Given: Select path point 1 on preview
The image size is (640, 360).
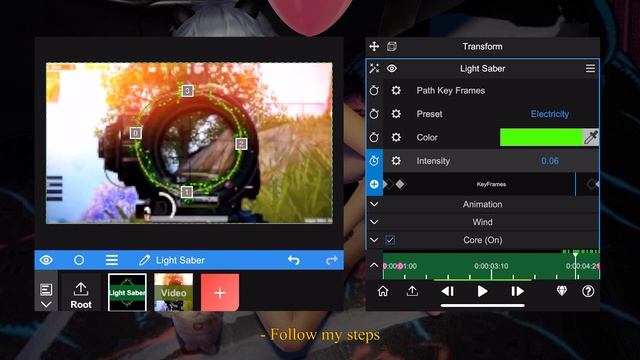Looking at the screenshot, I should tap(187, 192).
